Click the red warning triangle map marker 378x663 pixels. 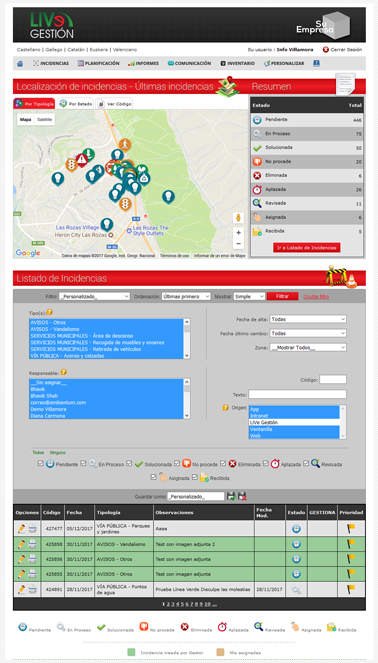click(x=82, y=159)
